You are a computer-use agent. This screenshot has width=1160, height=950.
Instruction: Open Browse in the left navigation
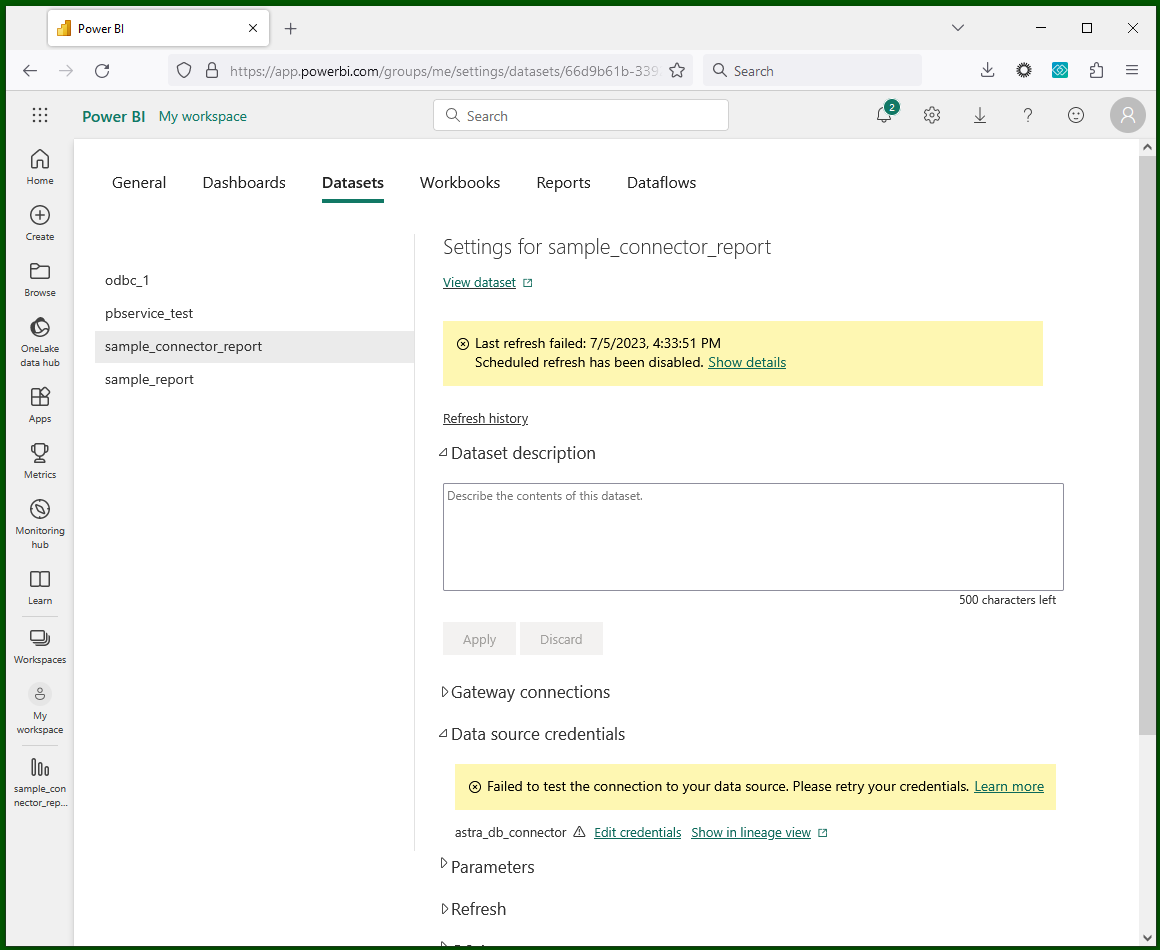[40, 280]
